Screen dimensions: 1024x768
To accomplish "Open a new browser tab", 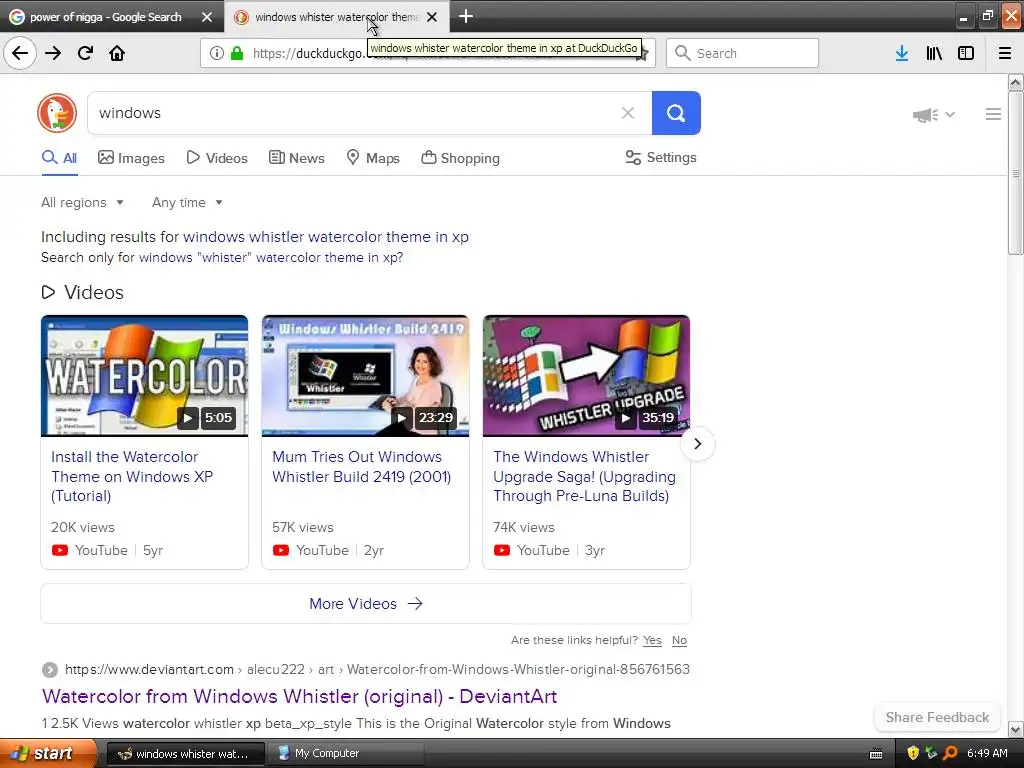I will coord(466,16).
